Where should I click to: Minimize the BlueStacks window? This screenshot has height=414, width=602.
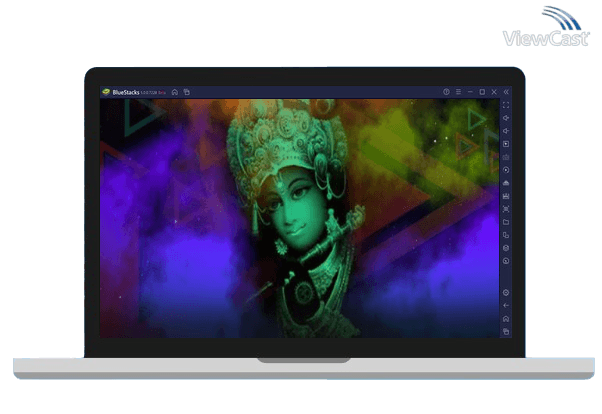tap(470, 92)
